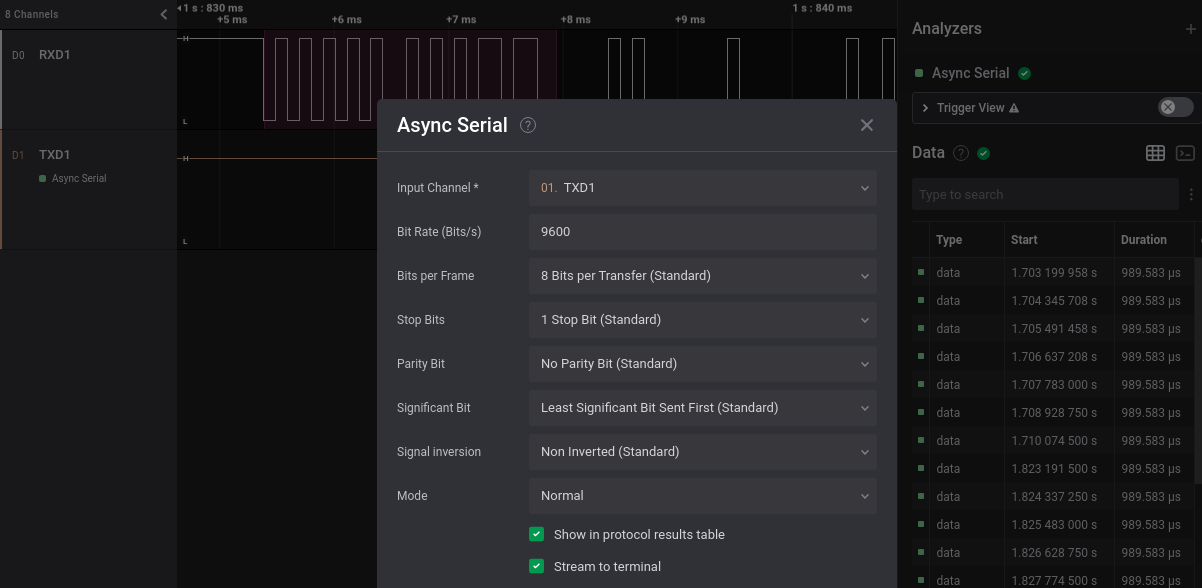Viewport: 1202px width, 588px height.
Task: Click Trigger View warning triangle icon
Action: (1014, 108)
